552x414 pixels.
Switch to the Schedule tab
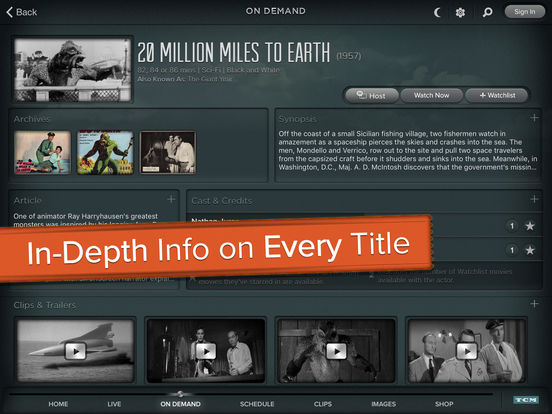click(x=257, y=404)
